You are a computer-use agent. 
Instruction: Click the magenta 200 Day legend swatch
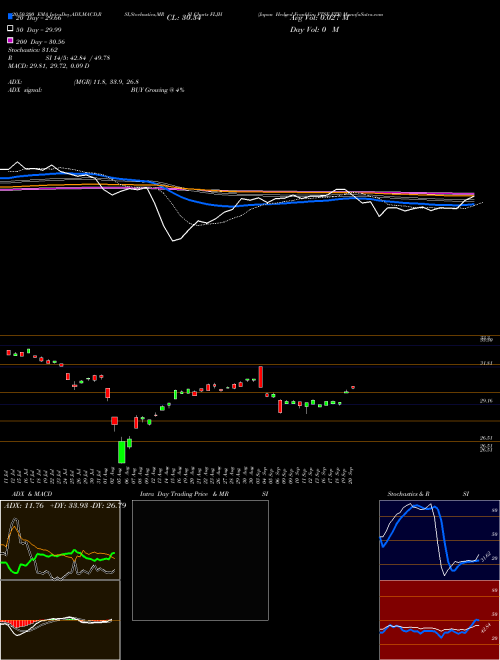(10, 41)
